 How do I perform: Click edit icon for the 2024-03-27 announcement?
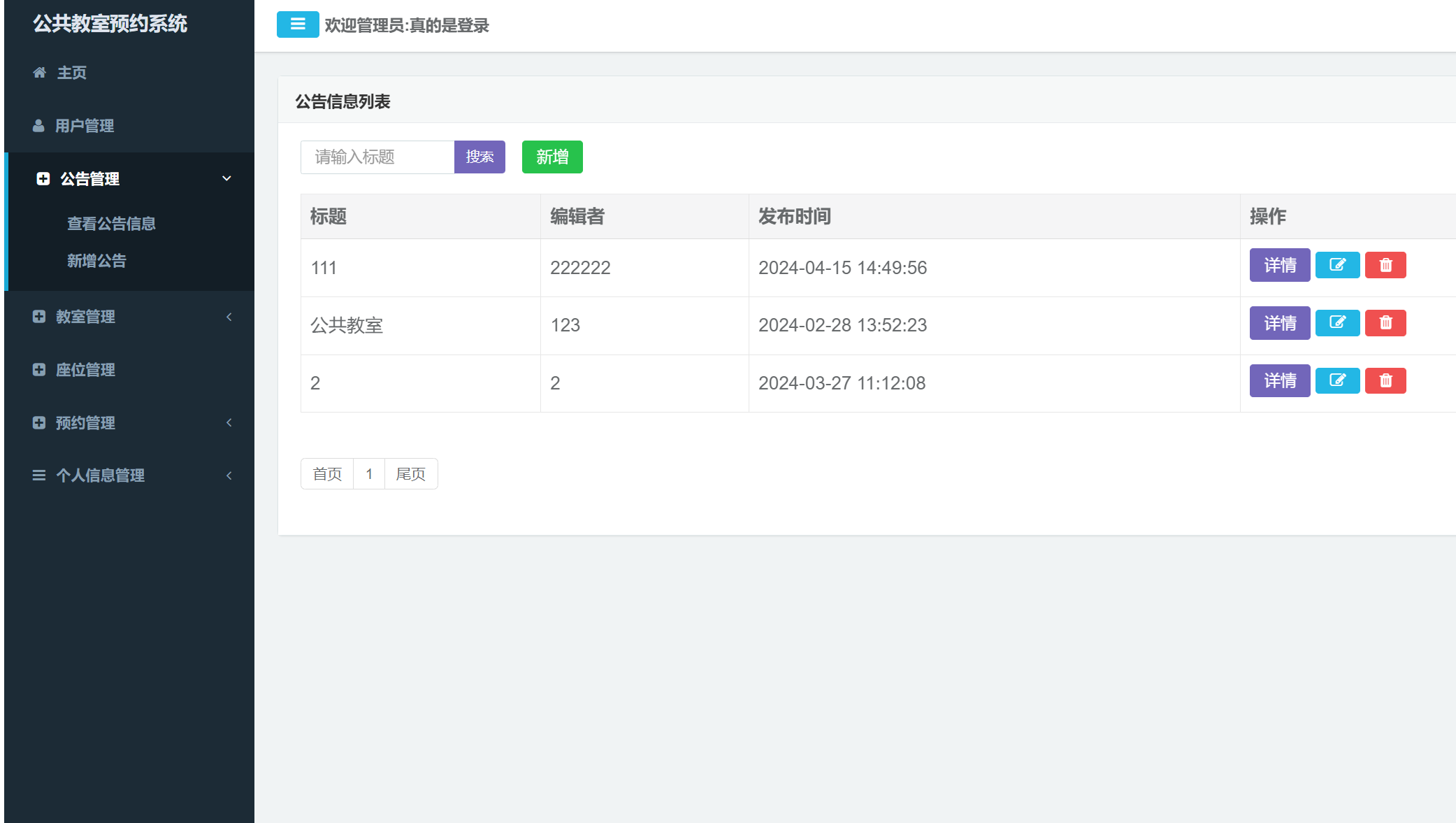tap(1337, 380)
